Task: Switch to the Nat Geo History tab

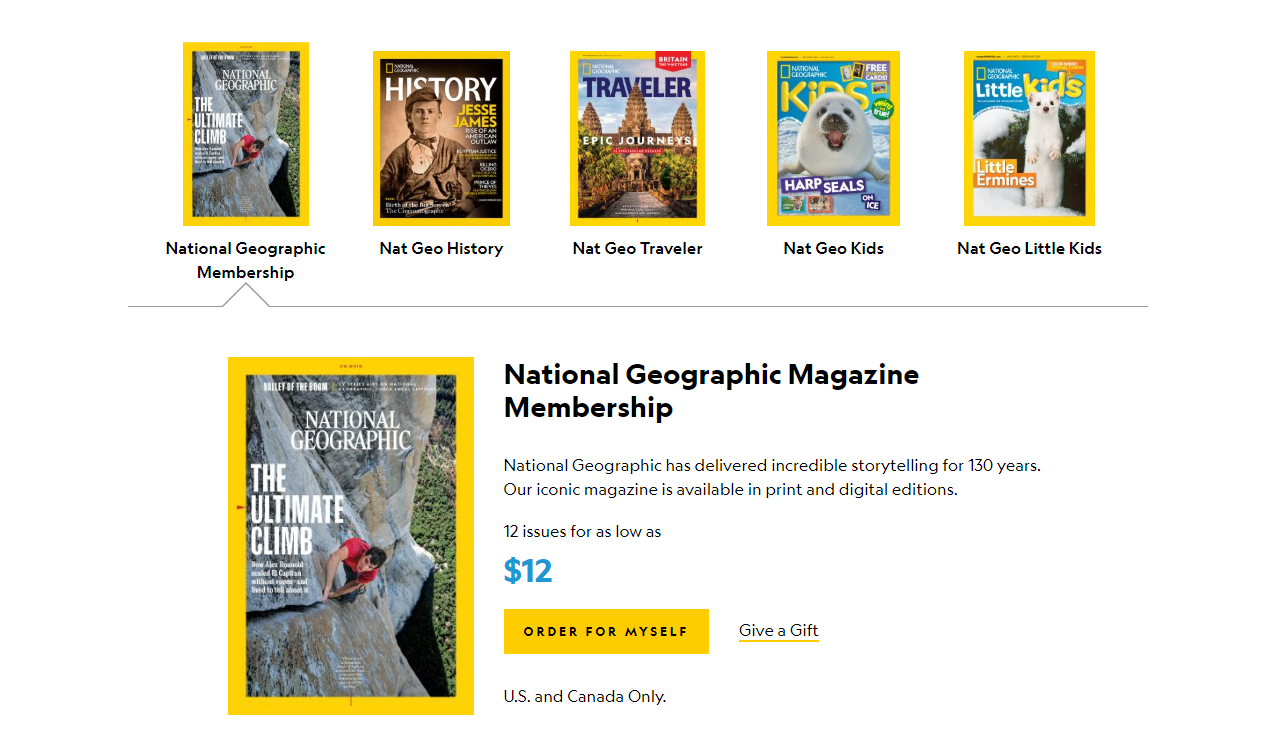Action: [x=441, y=248]
